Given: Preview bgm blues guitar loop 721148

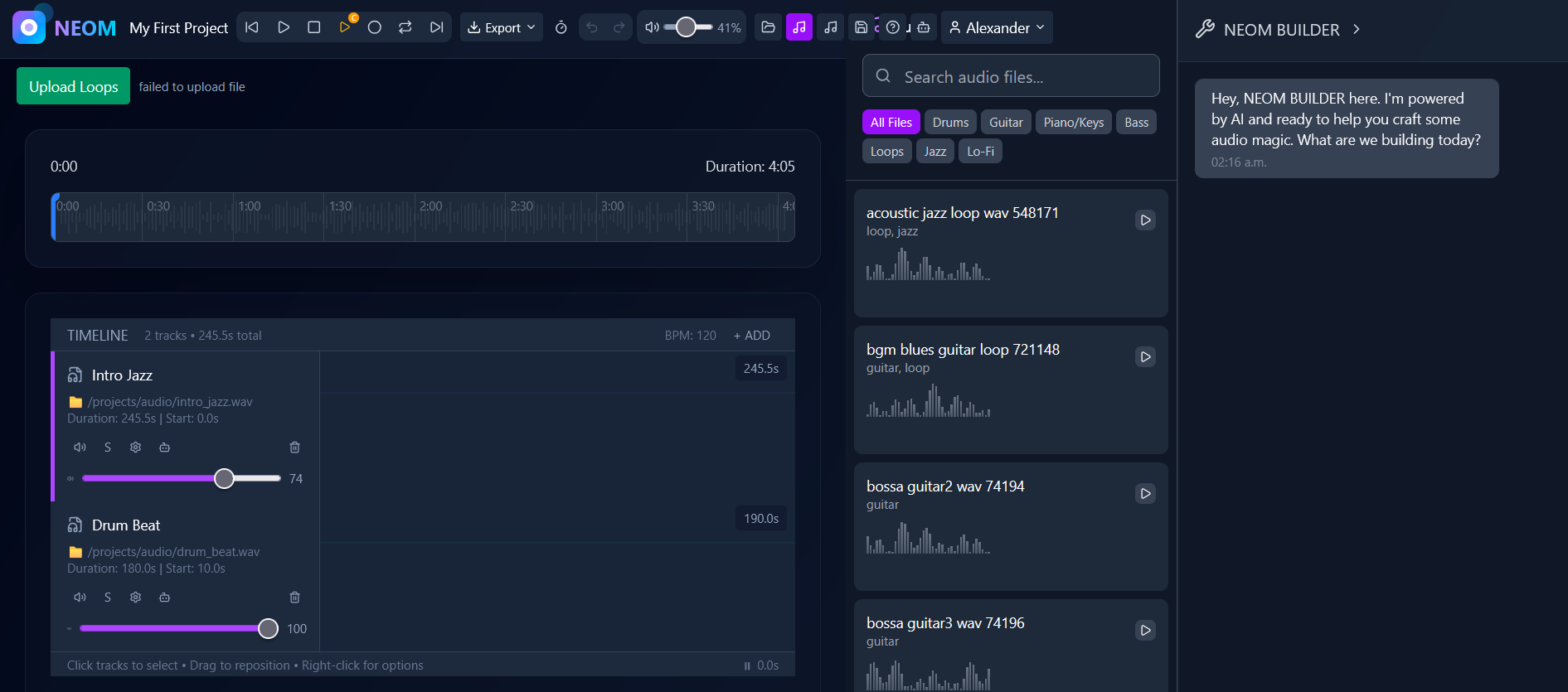Looking at the screenshot, I should (1145, 357).
